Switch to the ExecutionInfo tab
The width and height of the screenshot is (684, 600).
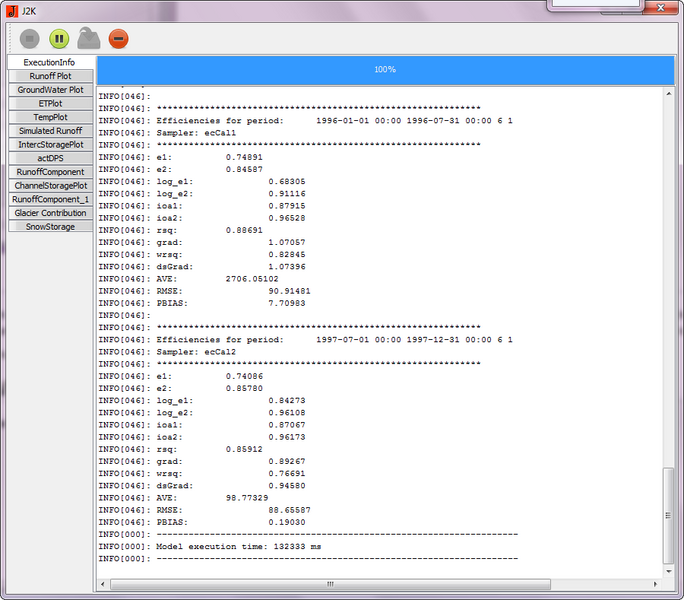pyautogui.click(x=50, y=62)
